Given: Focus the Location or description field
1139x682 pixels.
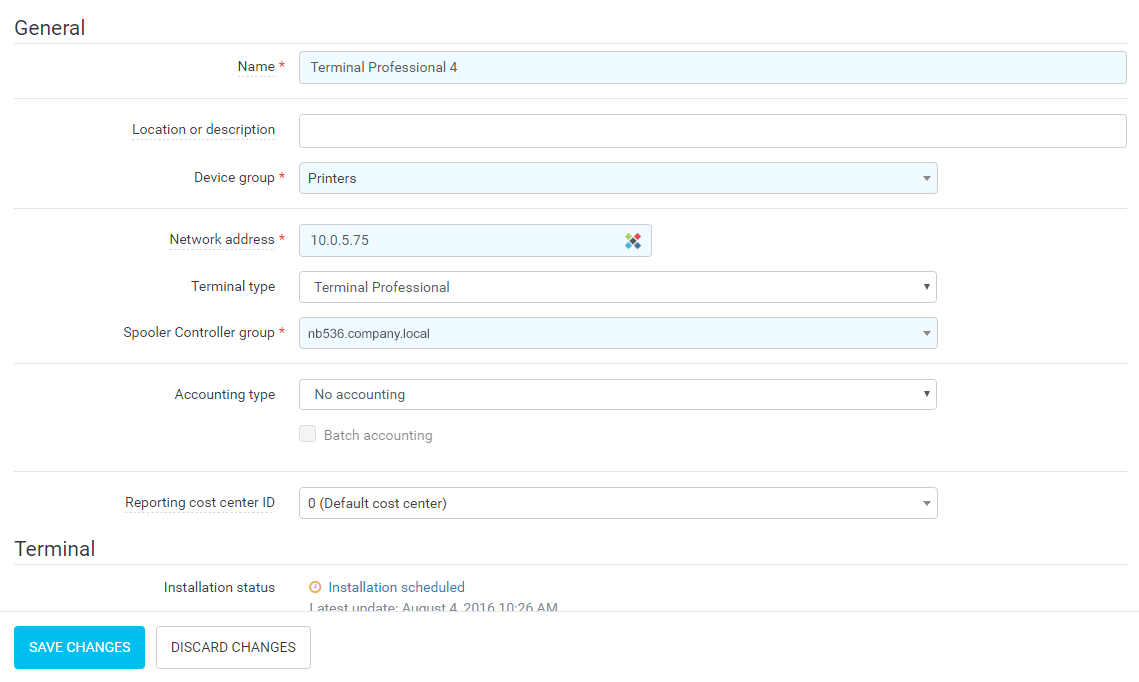Looking at the screenshot, I should tap(712, 131).
